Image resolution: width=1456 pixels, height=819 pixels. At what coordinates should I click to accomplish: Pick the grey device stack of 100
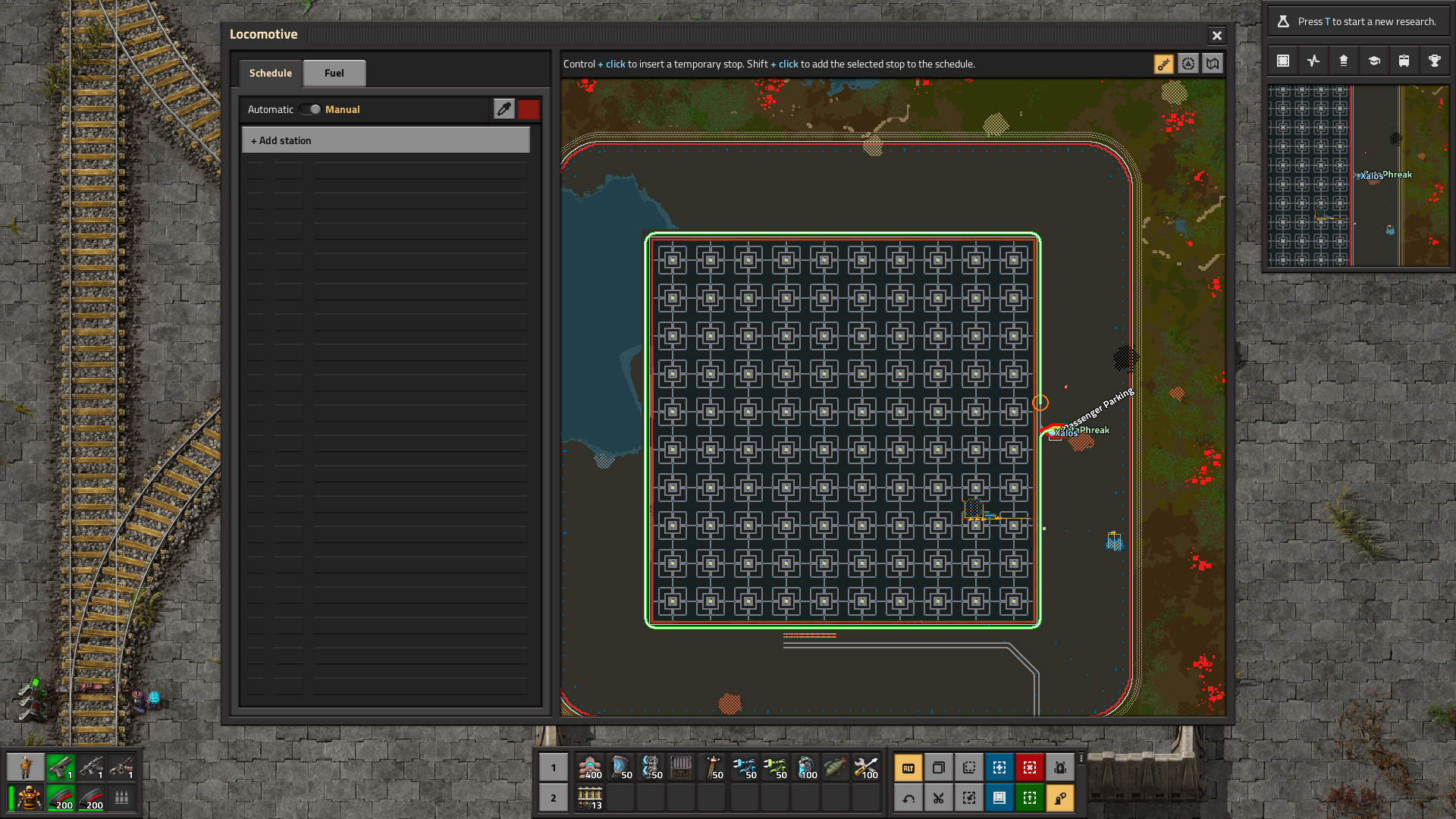point(805,767)
